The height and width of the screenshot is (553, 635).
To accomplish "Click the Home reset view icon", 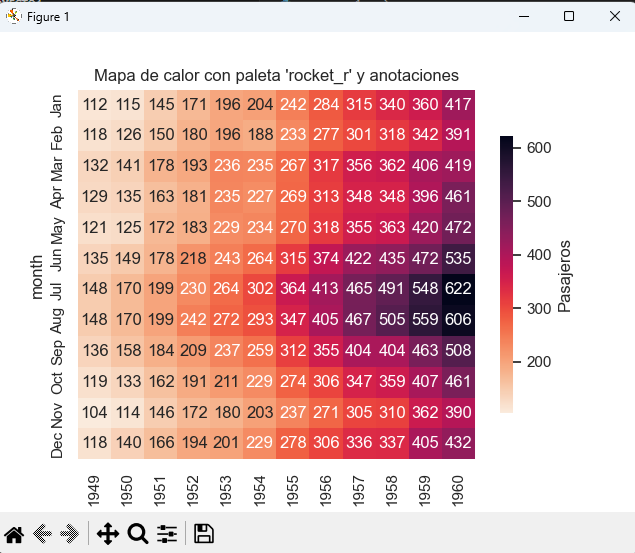I will click(x=15, y=534).
